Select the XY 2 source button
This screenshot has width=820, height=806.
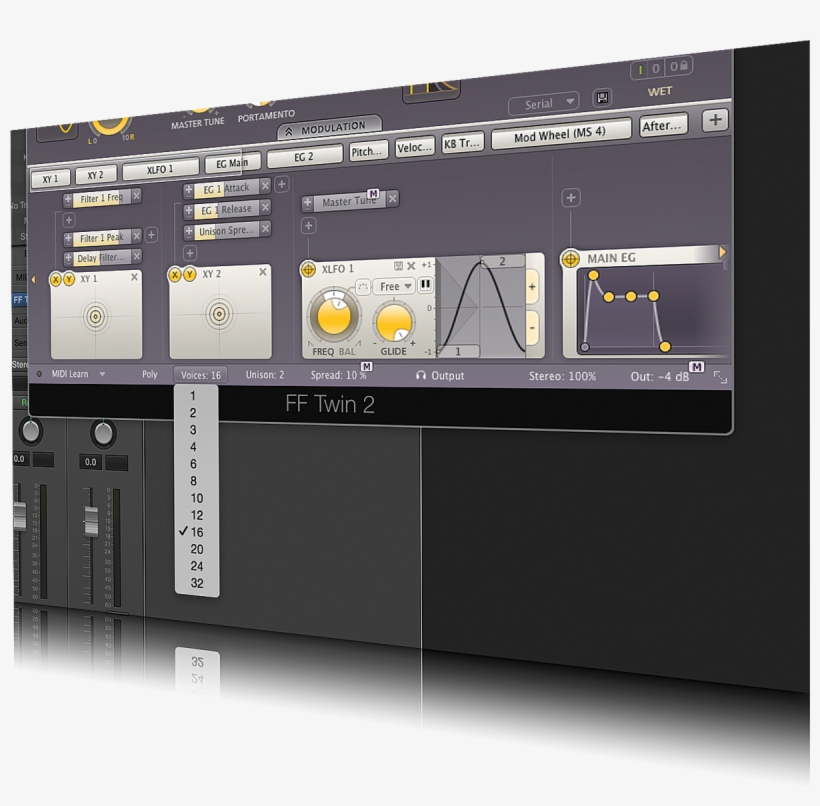[95, 175]
